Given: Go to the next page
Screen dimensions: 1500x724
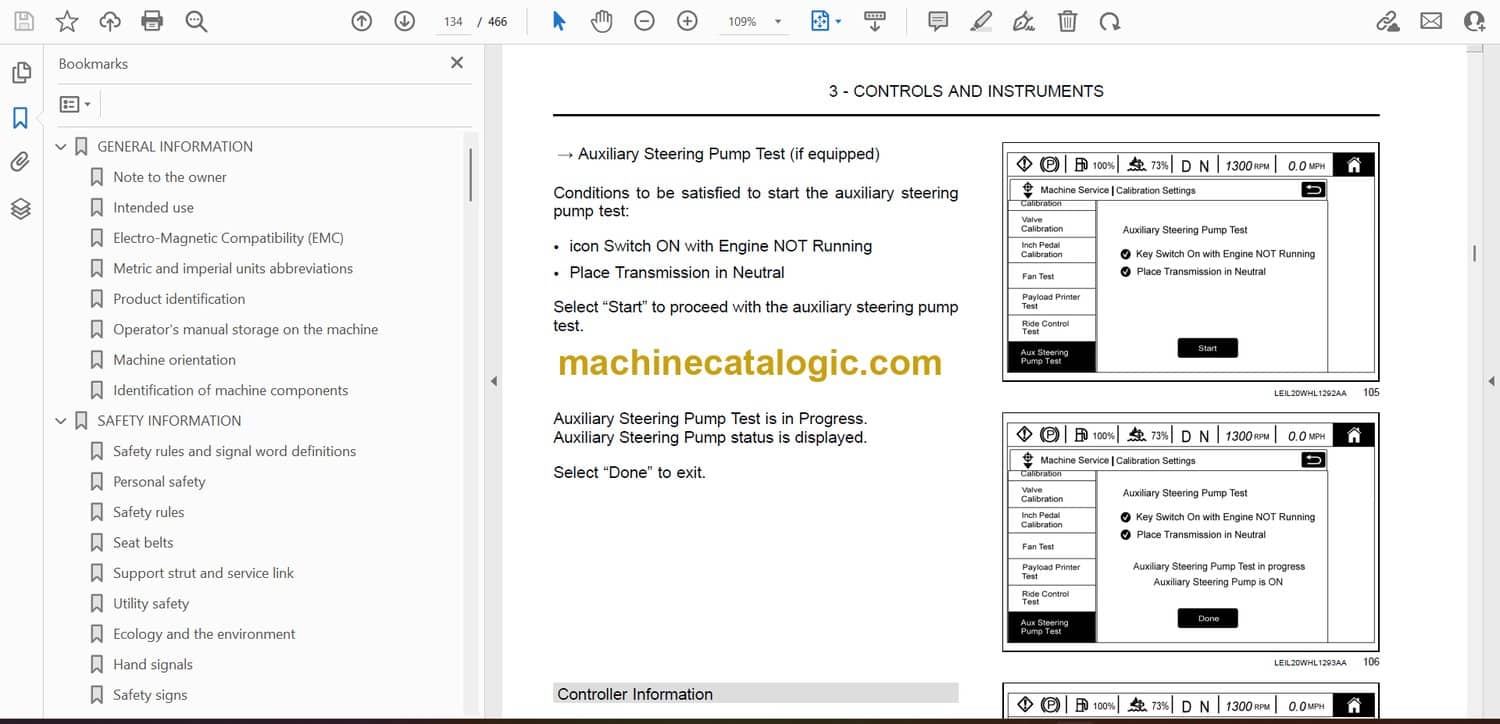Looking at the screenshot, I should [404, 21].
